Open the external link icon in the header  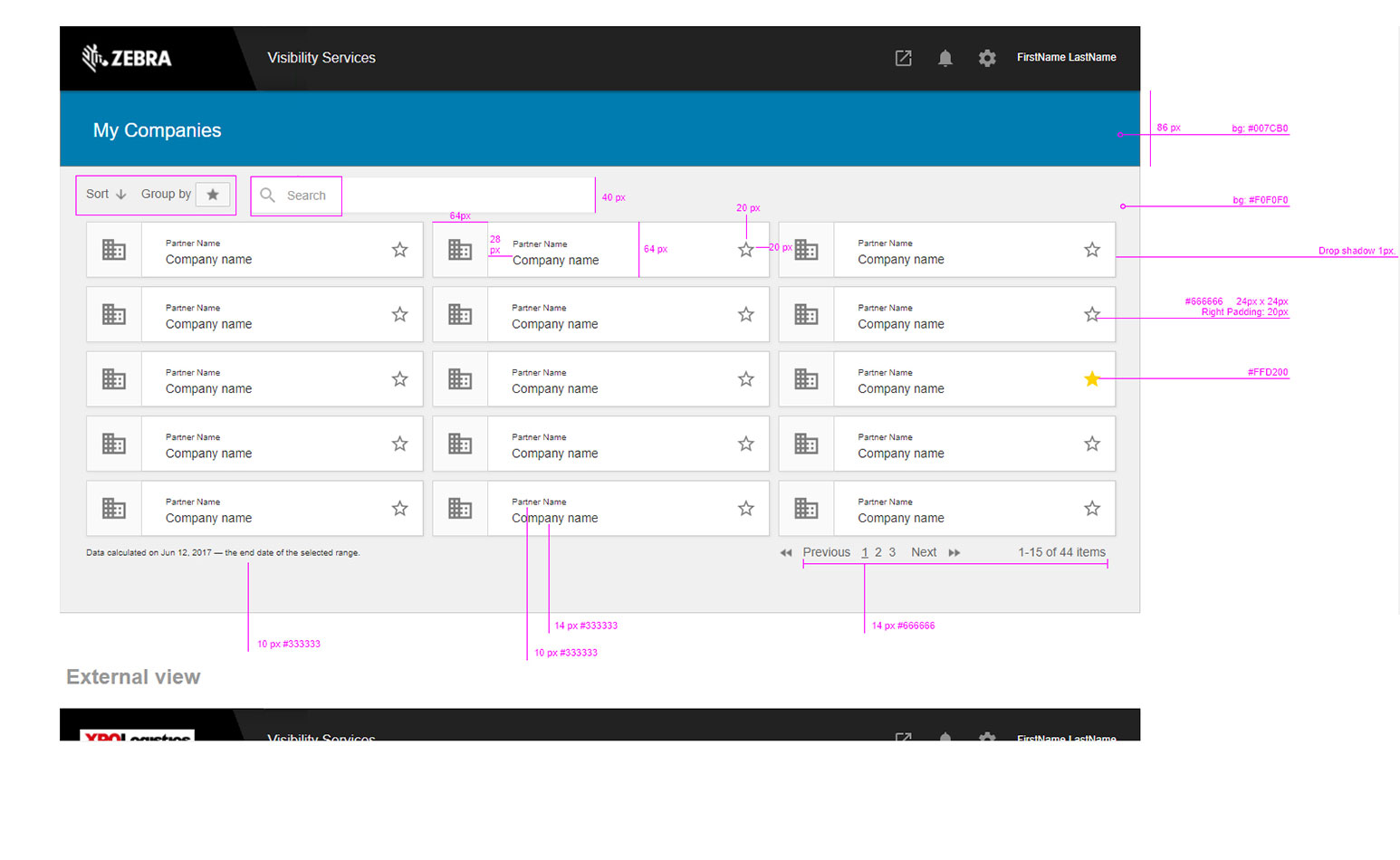pyautogui.click(x=903, y=58)
